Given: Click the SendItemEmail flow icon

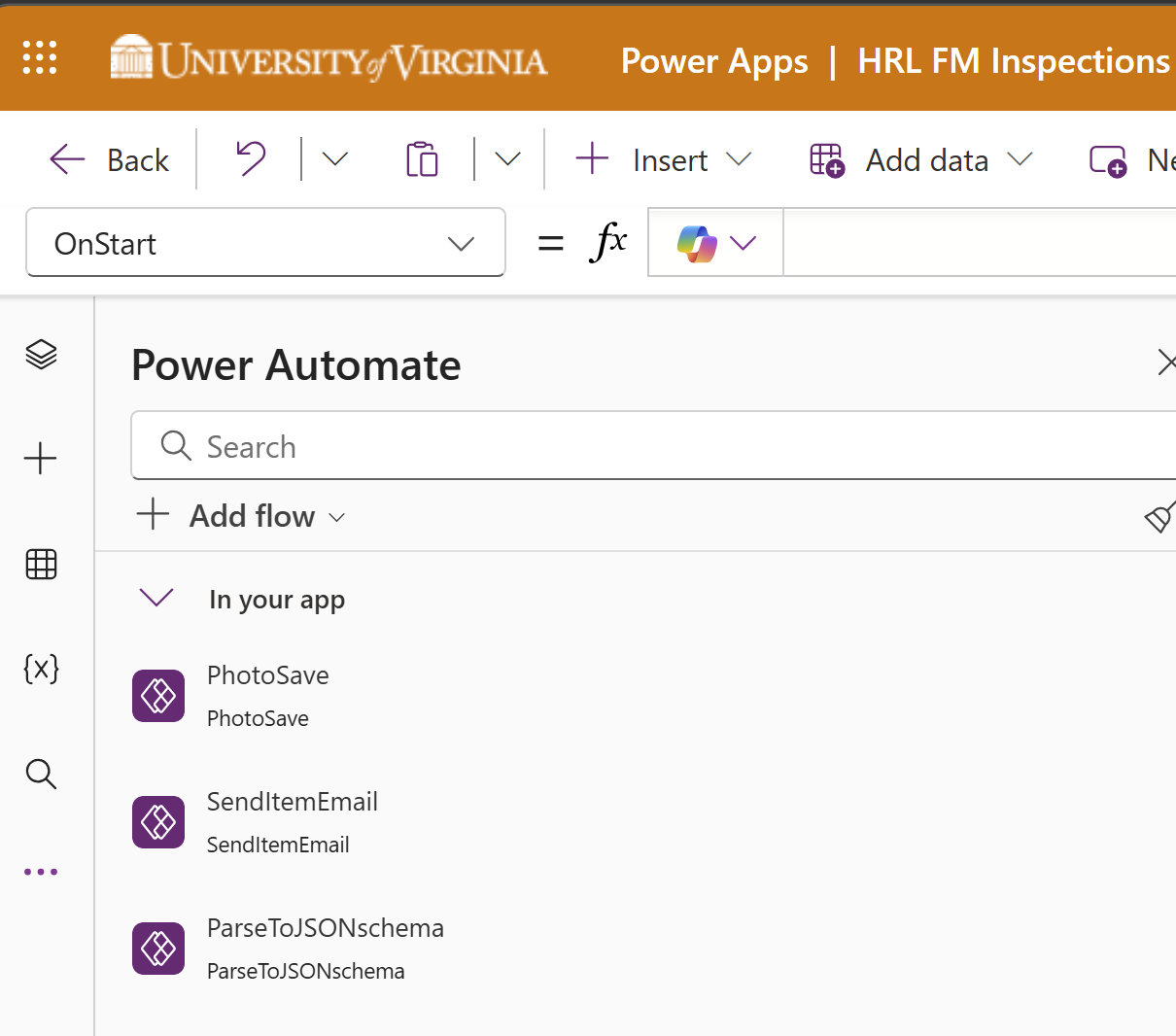Looking at the screenshot, I should pos(158,822).
